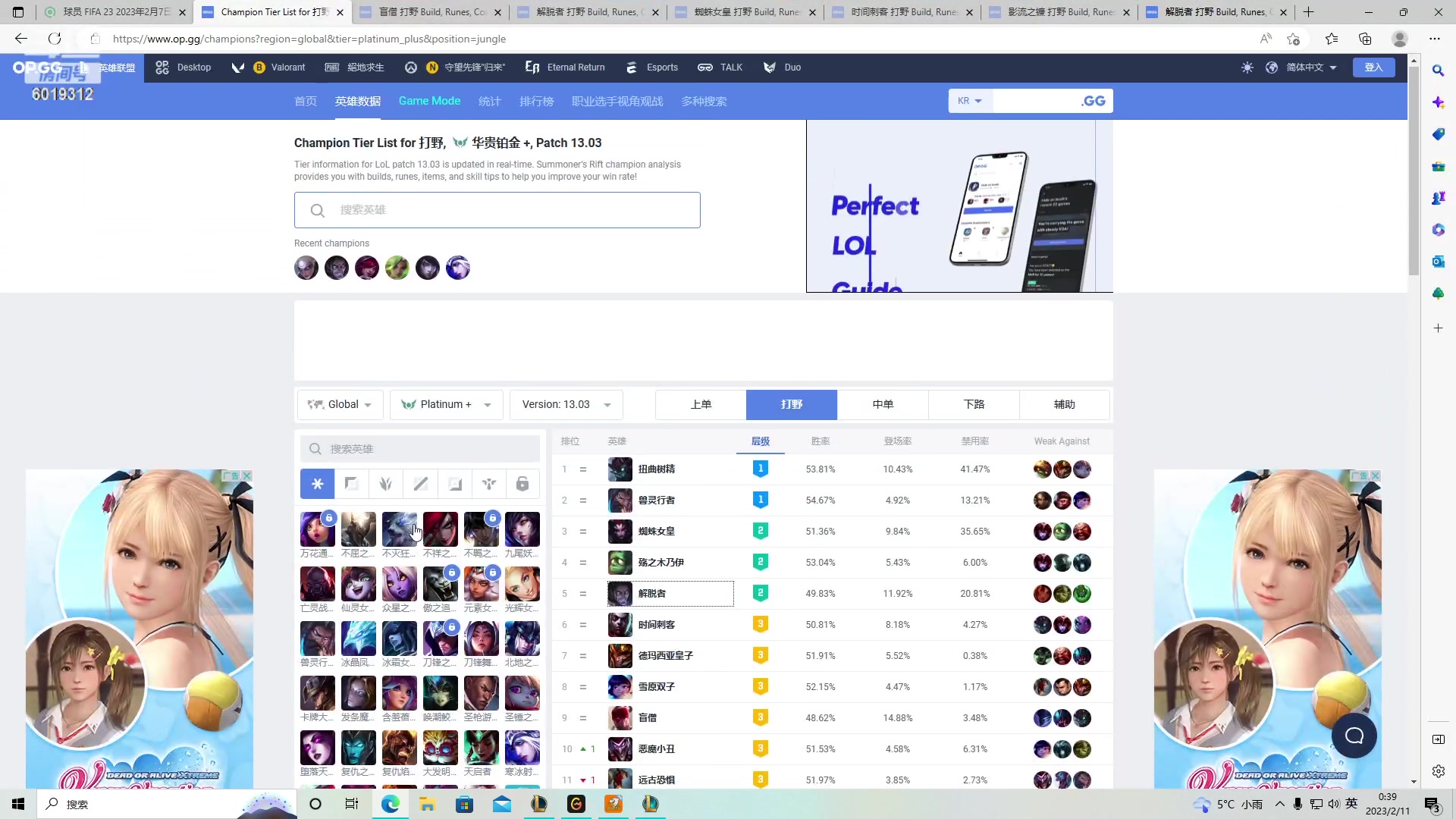Open the 时间刺客 champion row
The width and height of the screenshot is (1456, 819).
tap(833, 625)
